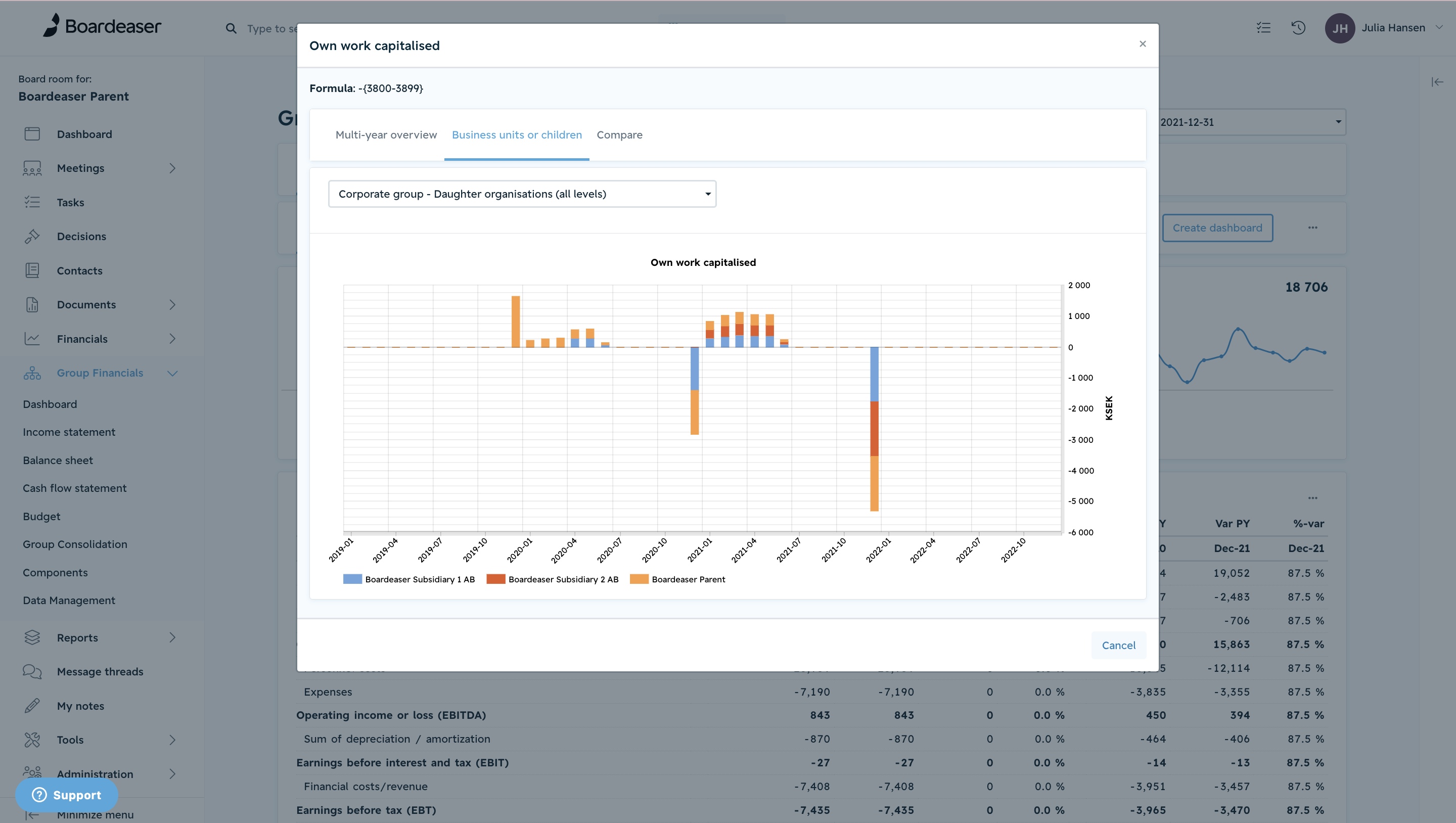Toggle Boardeaser Subsidiary 1 AB legend series
The height and width of the screenshot is (823, 1456).
pyautogui.click(x=409, y=579)
